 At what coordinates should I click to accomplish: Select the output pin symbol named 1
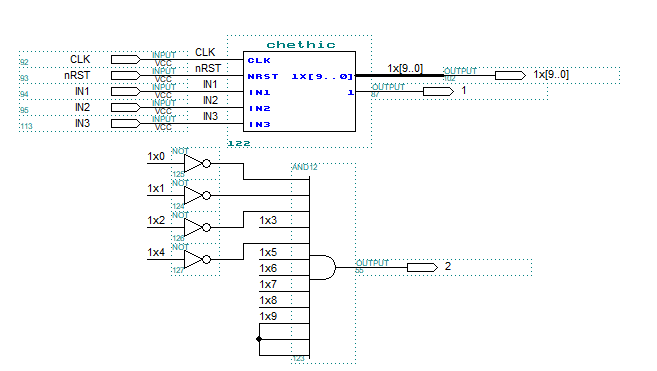(x=438, y=91)
